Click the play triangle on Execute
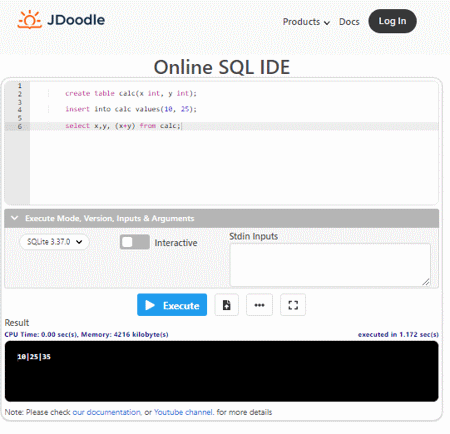The image size is (450, 434). pos(150,305)
